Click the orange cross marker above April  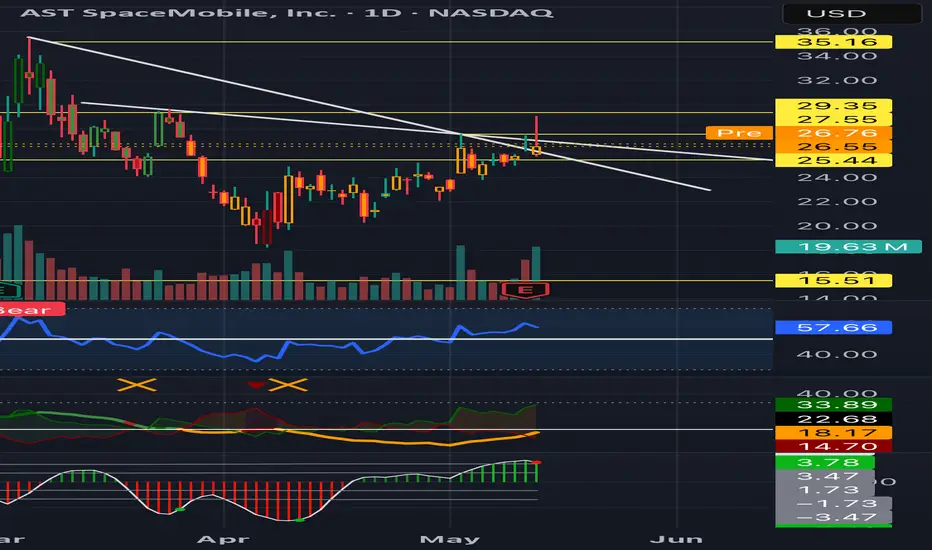click(288, 385)
